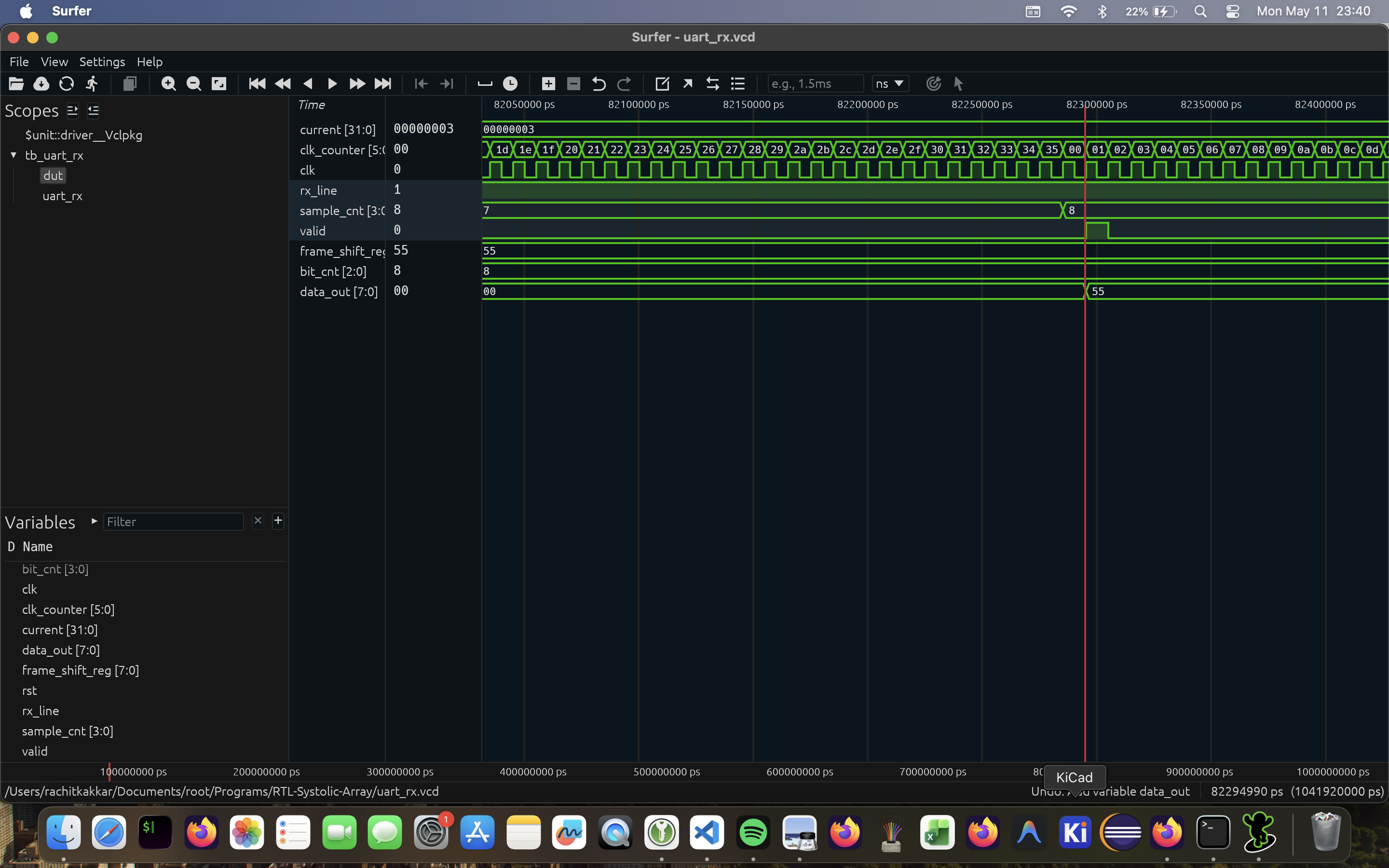Click the pencil edit square icon
The height and width of the screenshot is (868, 1389).
click(662, 84)
